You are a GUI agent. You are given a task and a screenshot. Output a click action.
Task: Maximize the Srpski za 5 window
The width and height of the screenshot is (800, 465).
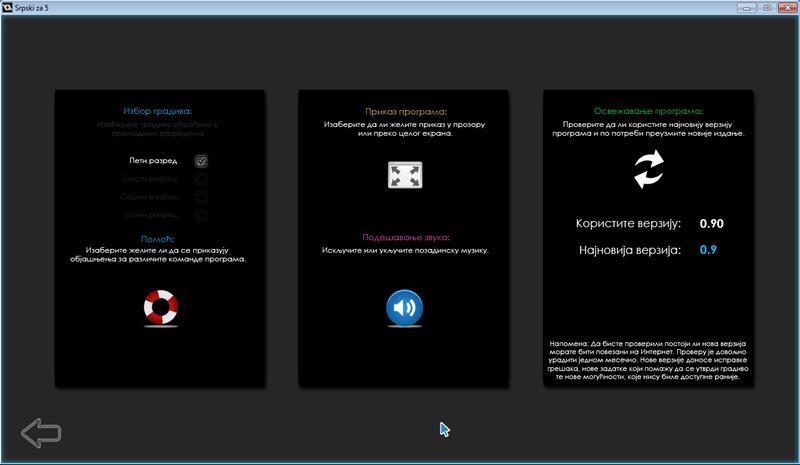point(767,8)
